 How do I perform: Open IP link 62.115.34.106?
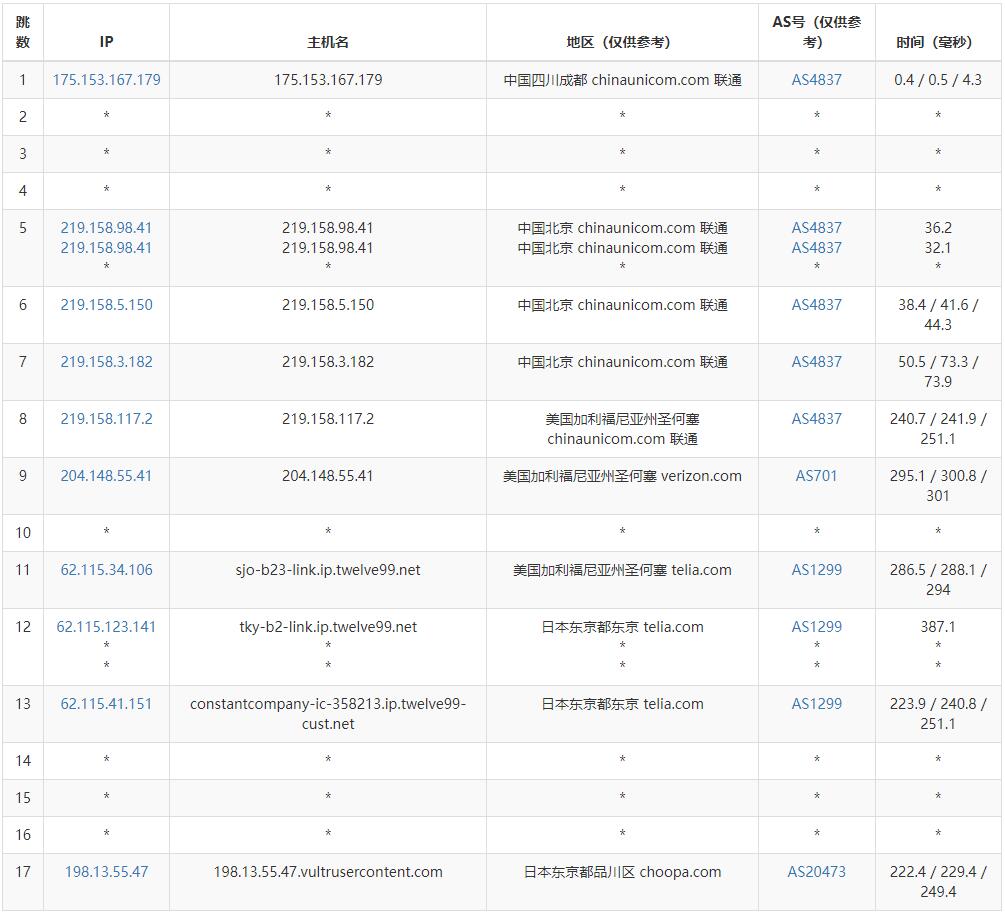click(x=106, y=570)
